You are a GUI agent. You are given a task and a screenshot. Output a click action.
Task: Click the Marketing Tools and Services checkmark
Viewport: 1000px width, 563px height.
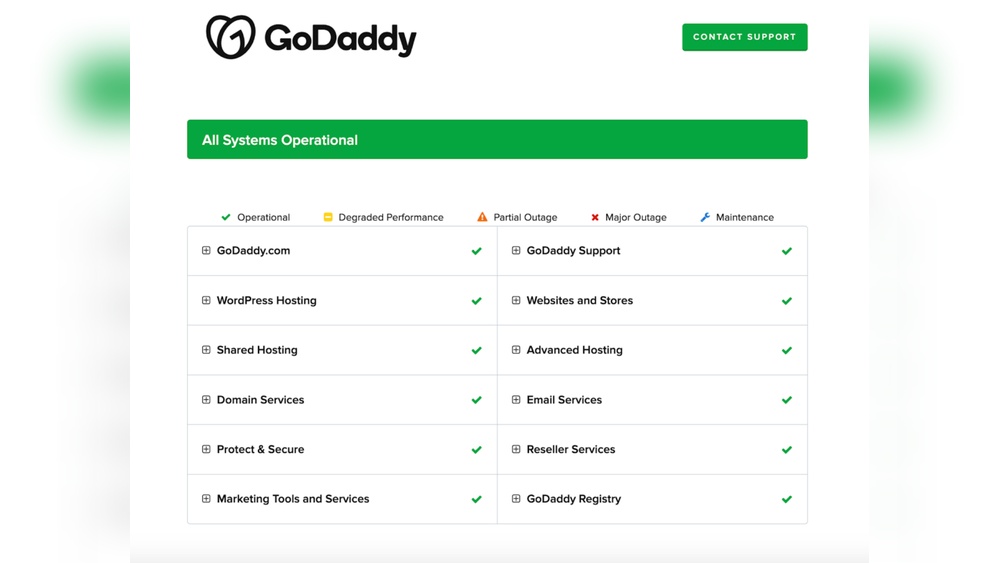[x=476, y=499]
